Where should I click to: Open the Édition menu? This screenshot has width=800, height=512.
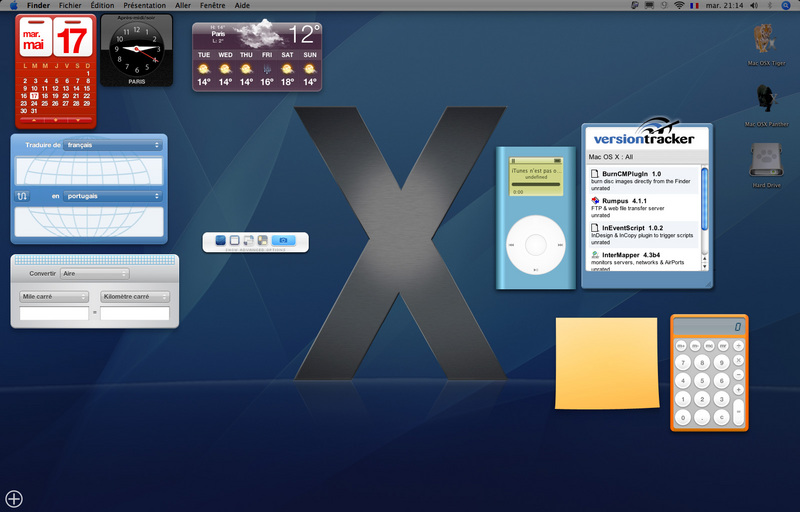click(x=102, y=6)
